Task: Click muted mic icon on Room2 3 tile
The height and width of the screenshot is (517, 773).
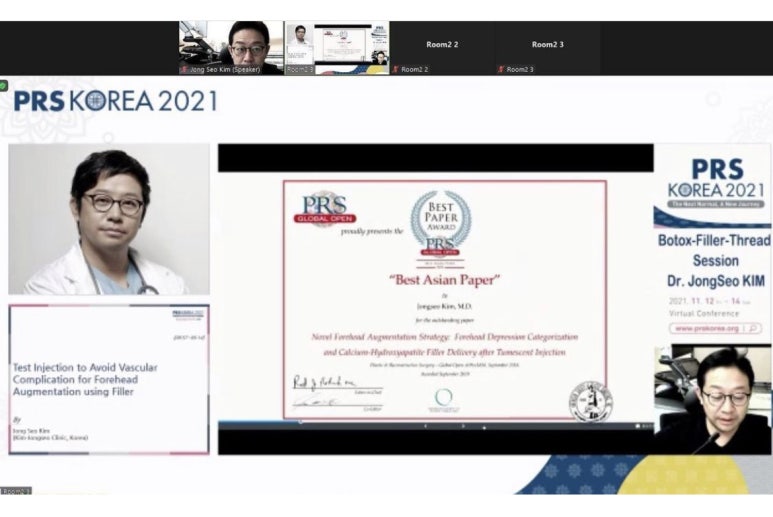Action: [x=501, y=69]
